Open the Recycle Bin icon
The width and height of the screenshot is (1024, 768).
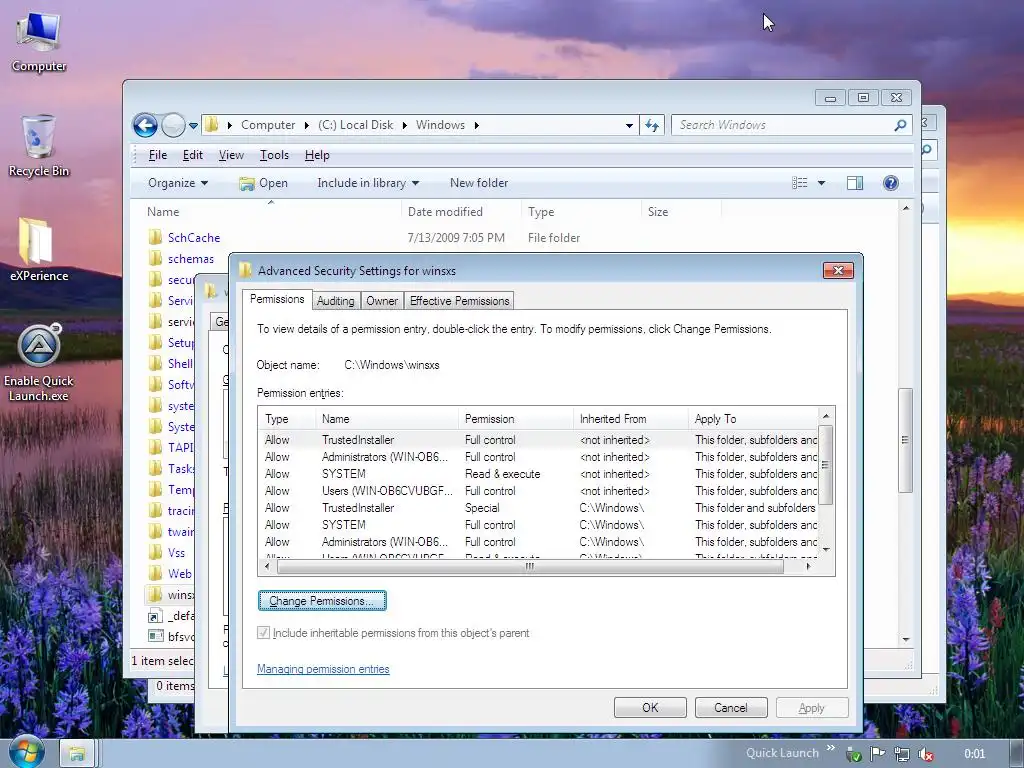[x=39, y=146]
